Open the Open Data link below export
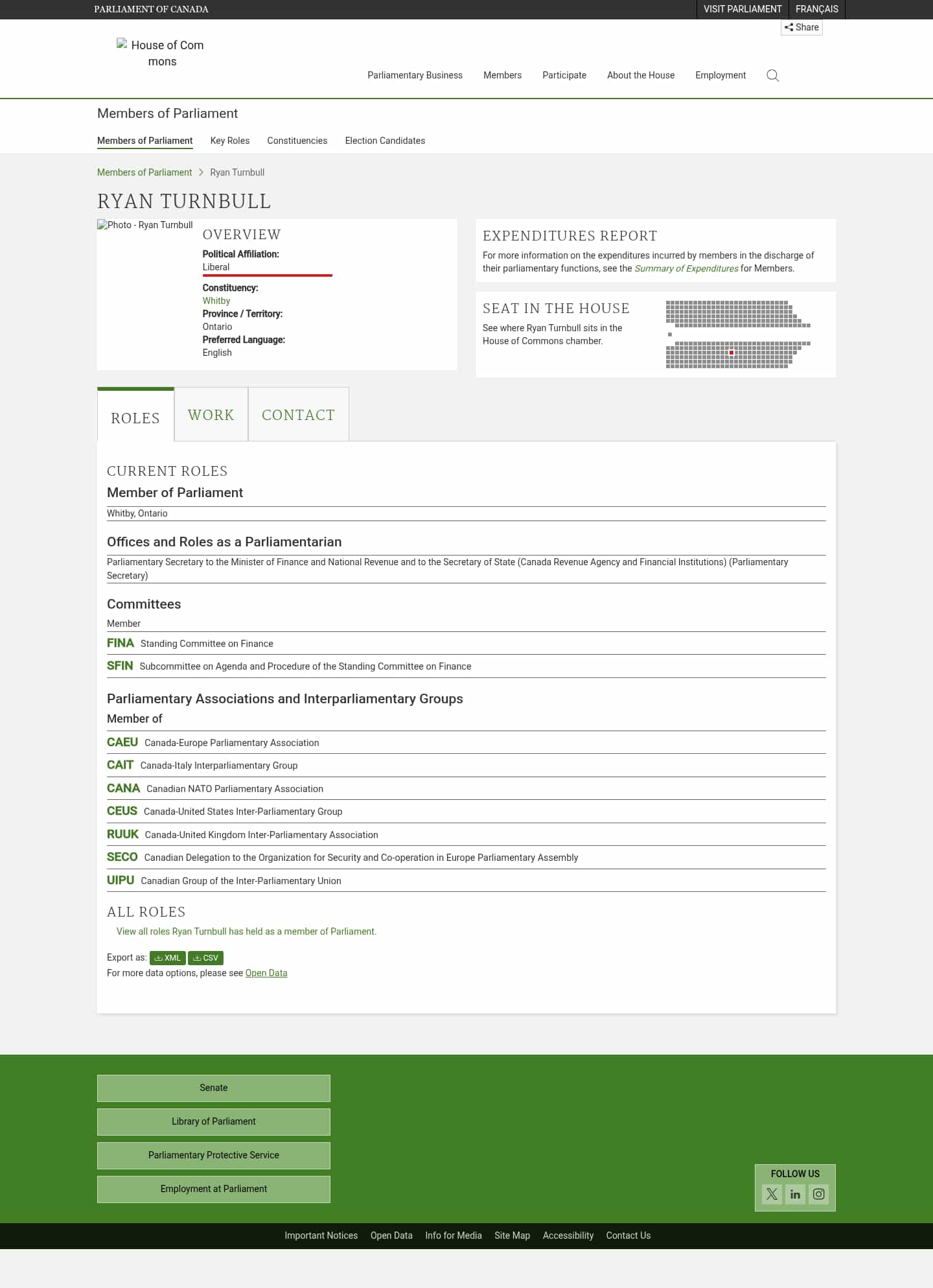 coord(266,973)
